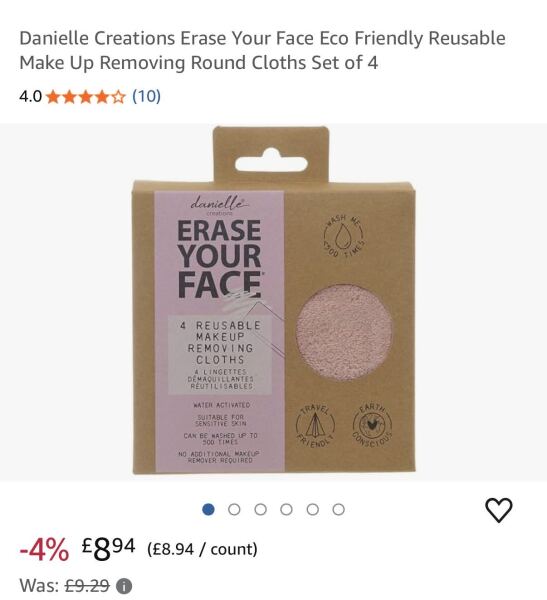
Task: Jump to the fifth carousel image dot
Action: click(x=312, y=510)
